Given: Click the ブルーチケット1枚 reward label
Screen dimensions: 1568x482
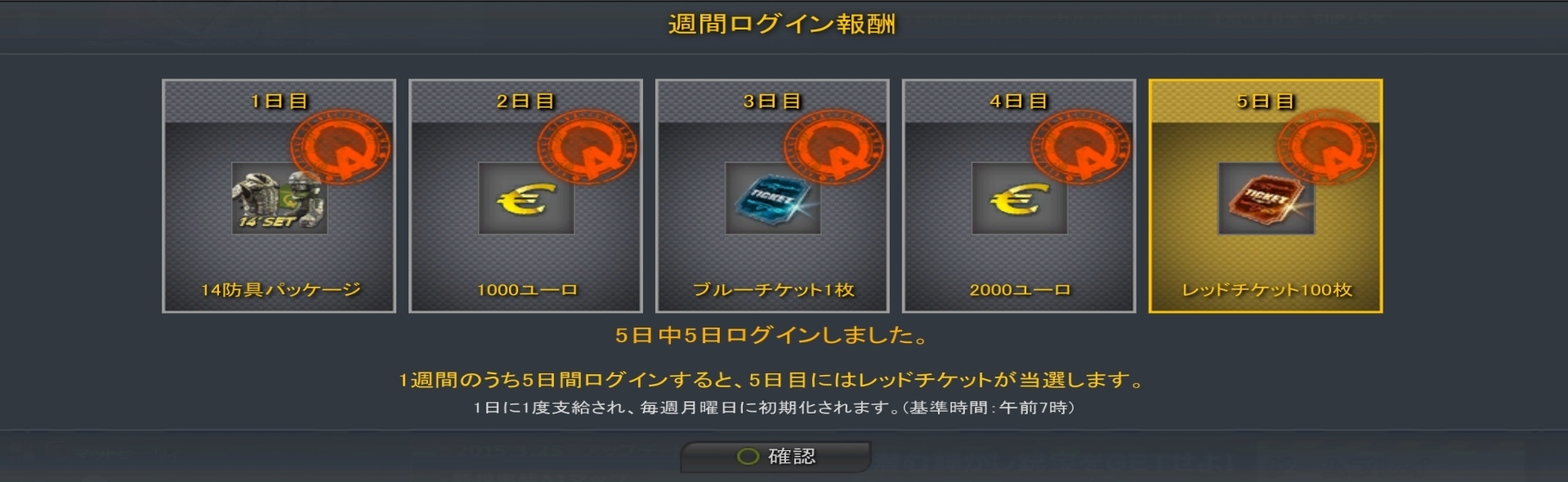Looking at the screenshot, I should click(x=774, y=290).
